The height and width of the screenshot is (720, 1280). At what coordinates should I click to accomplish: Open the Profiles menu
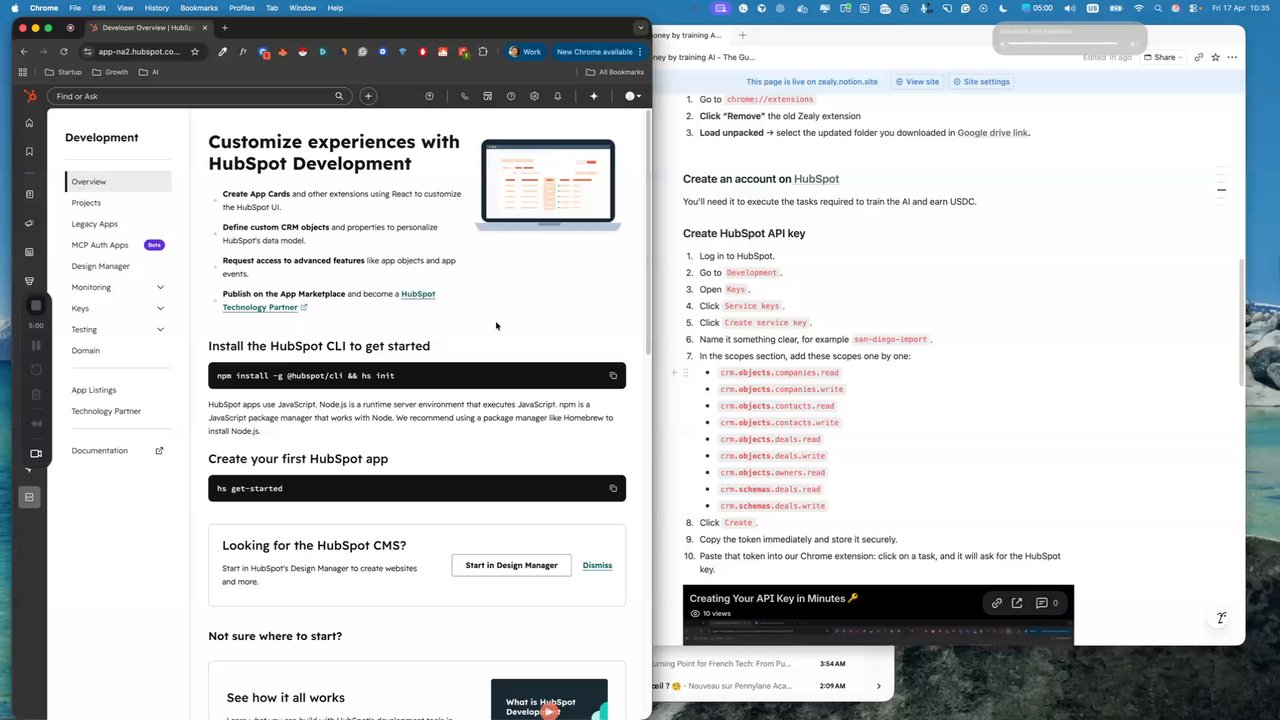pos(241,8)
